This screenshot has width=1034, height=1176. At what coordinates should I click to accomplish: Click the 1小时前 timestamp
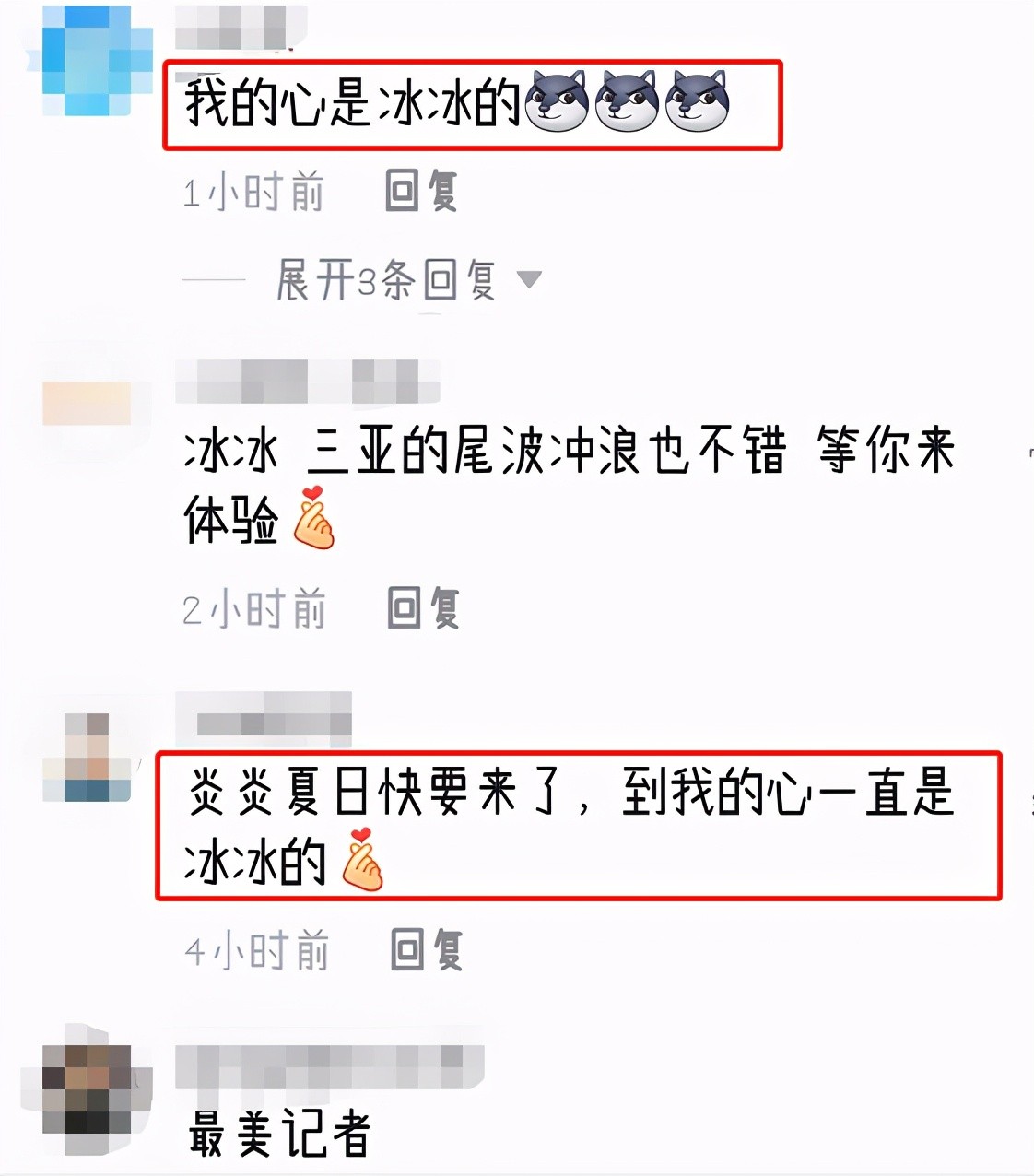tap(253, 192)
